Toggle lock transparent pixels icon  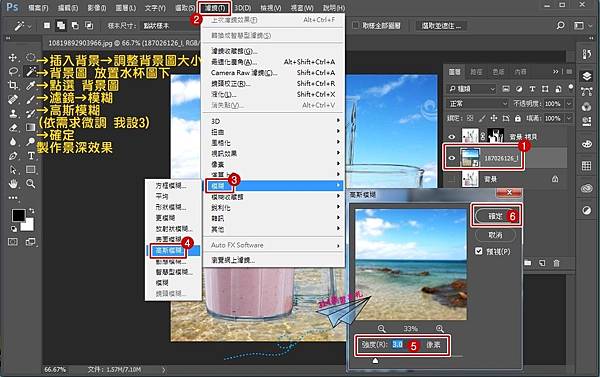[x=470, y=118]
